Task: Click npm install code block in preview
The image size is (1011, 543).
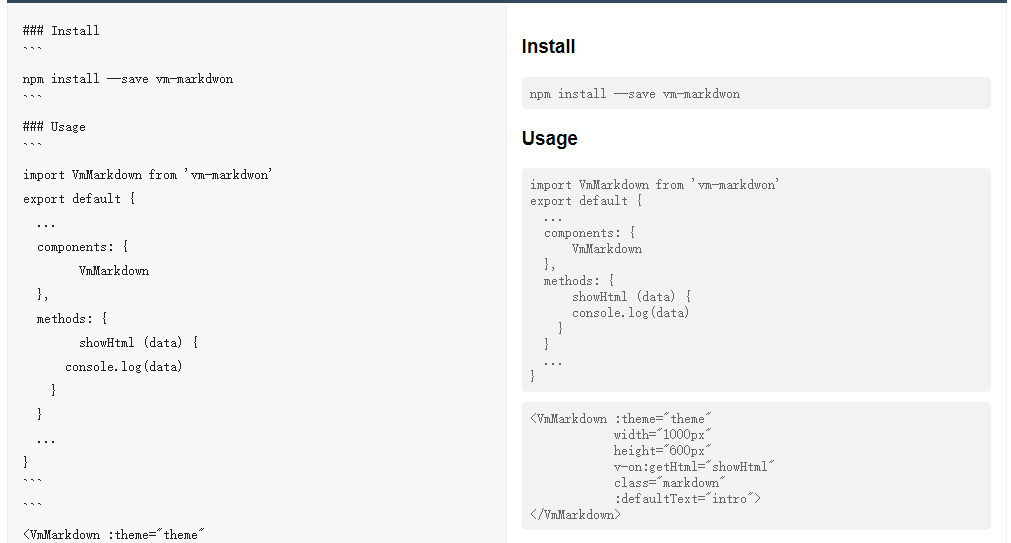Action: pos(756,94)
